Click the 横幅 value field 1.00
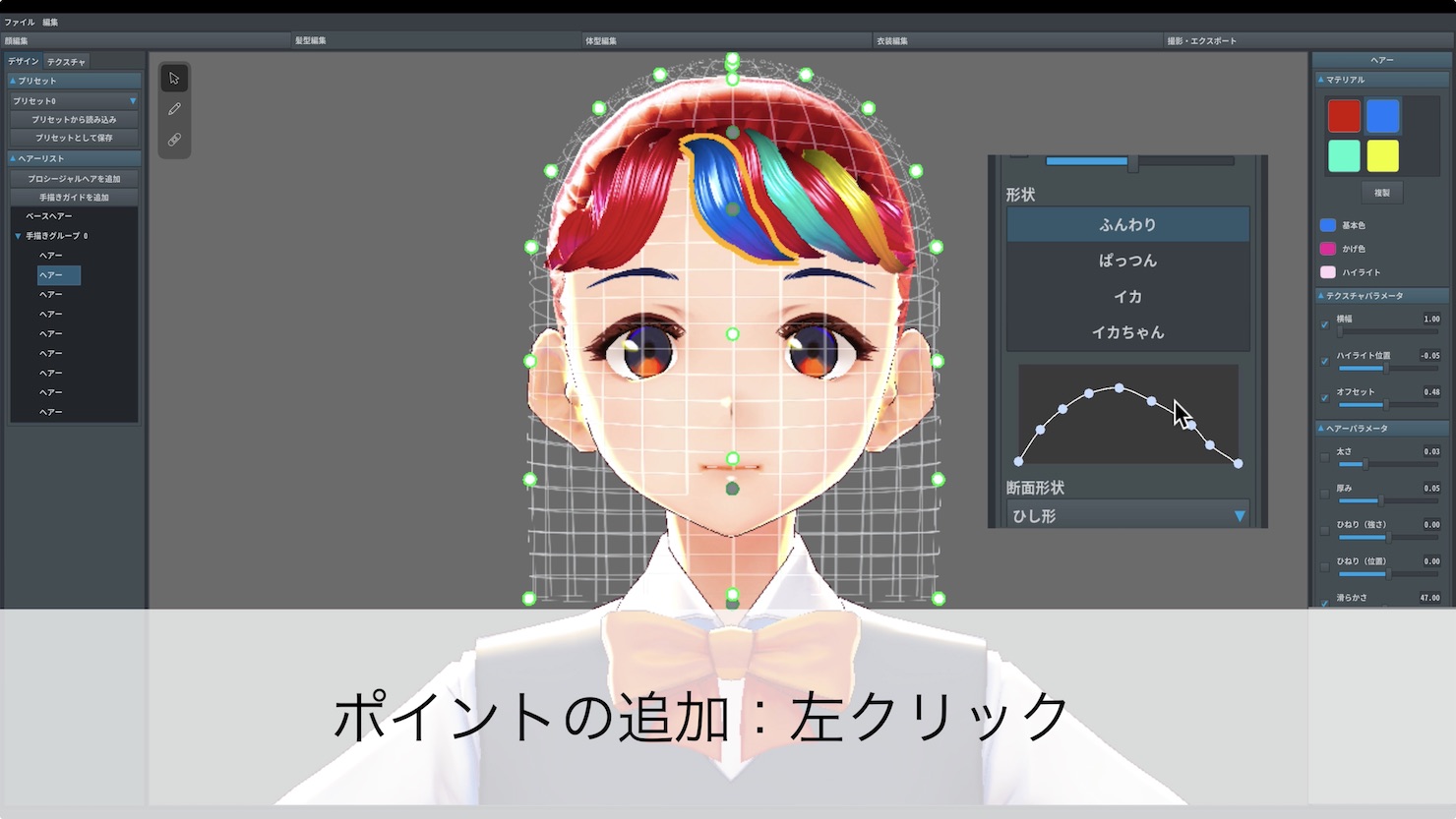Image resolution: width=1456 pixels, height=819 pixels. [1430, 319]
